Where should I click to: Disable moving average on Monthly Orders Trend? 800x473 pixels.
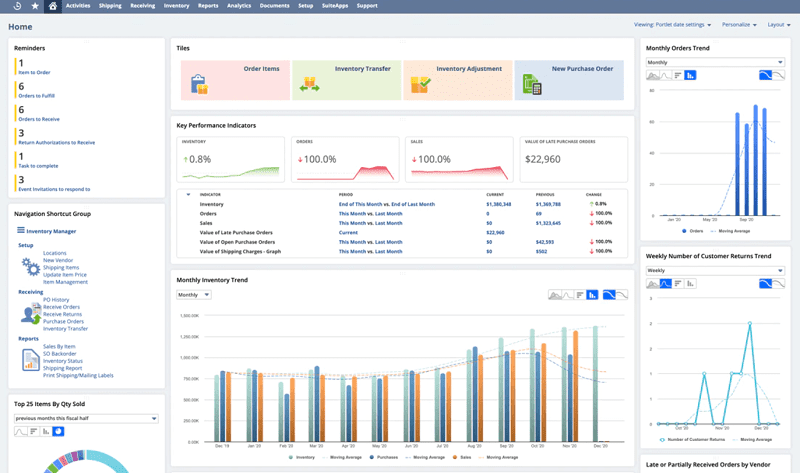pyautogui.click(x=778, y=76)
